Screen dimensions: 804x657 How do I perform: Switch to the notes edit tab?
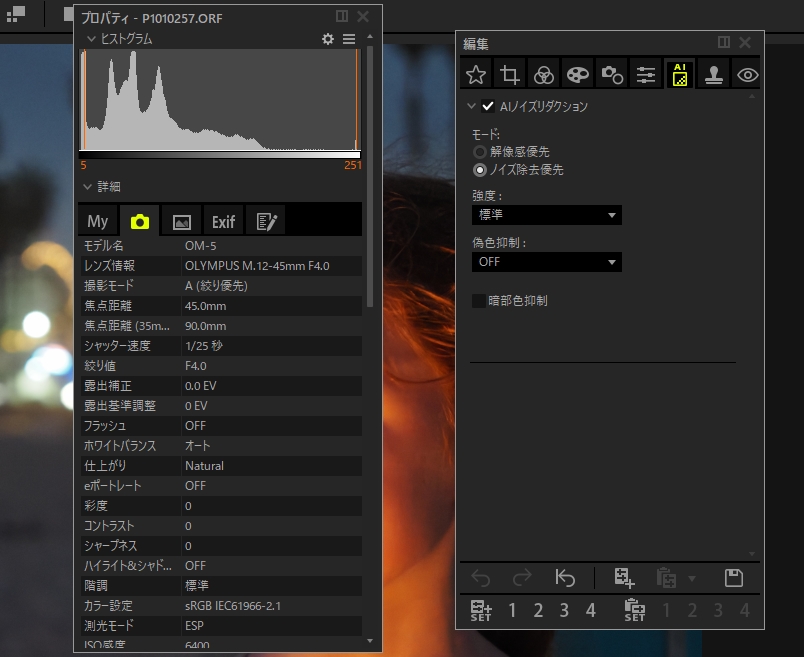tap(266, 222)
